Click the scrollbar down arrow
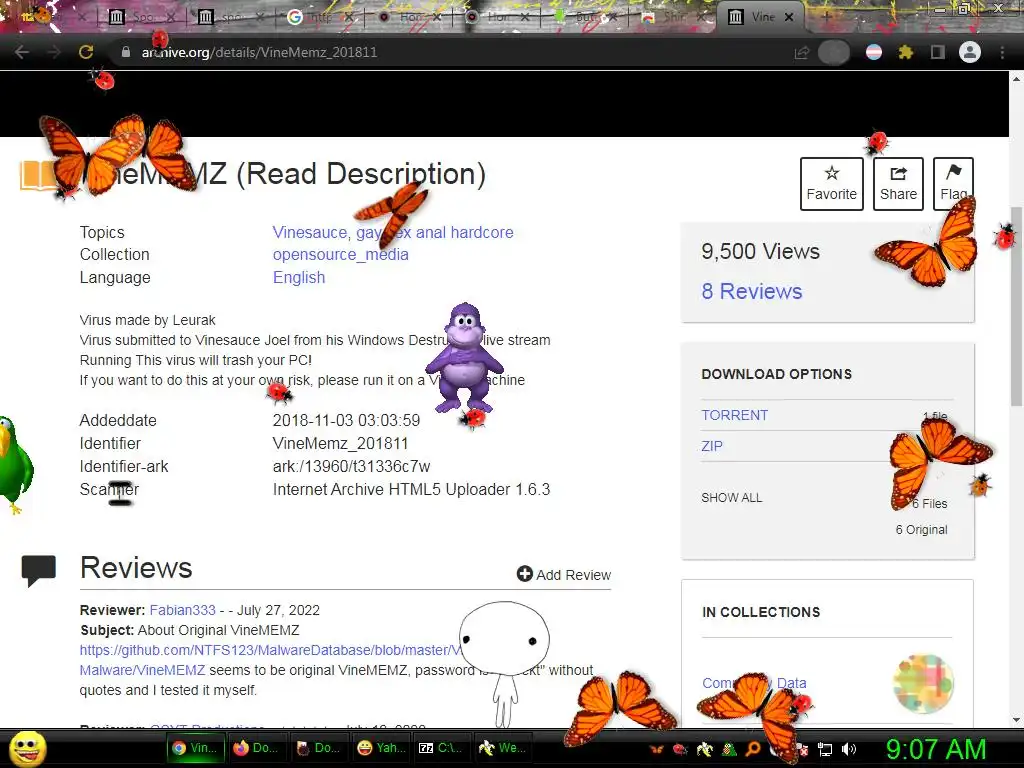Viewport: 1024px width, 768px height. (1016, 720)
